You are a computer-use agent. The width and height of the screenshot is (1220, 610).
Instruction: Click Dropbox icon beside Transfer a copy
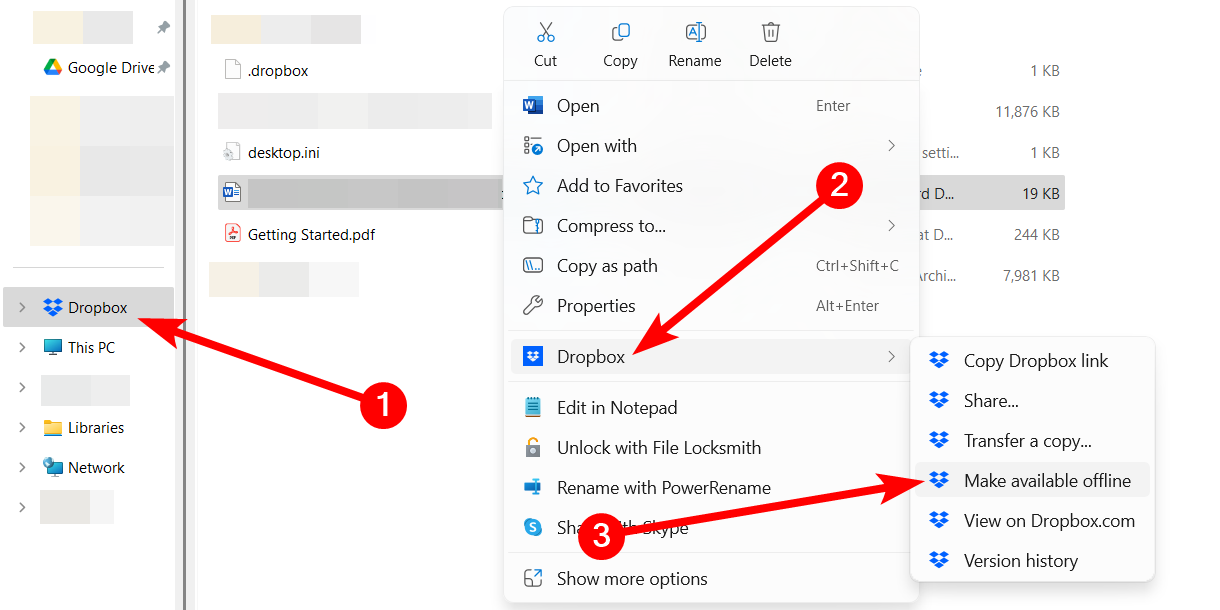coord(939,441)
